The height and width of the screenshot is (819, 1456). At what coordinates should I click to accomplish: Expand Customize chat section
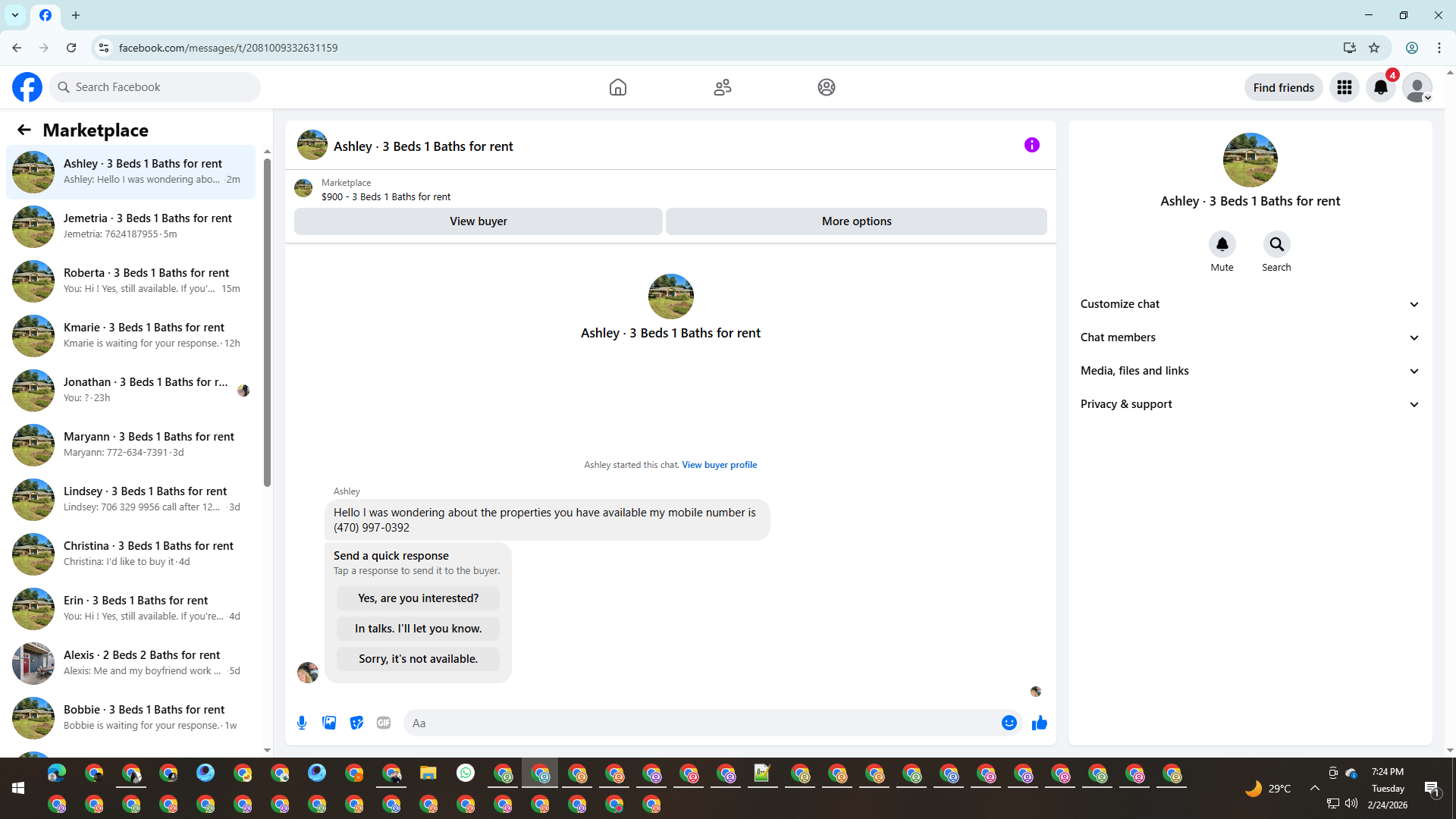click(1249, 304)
